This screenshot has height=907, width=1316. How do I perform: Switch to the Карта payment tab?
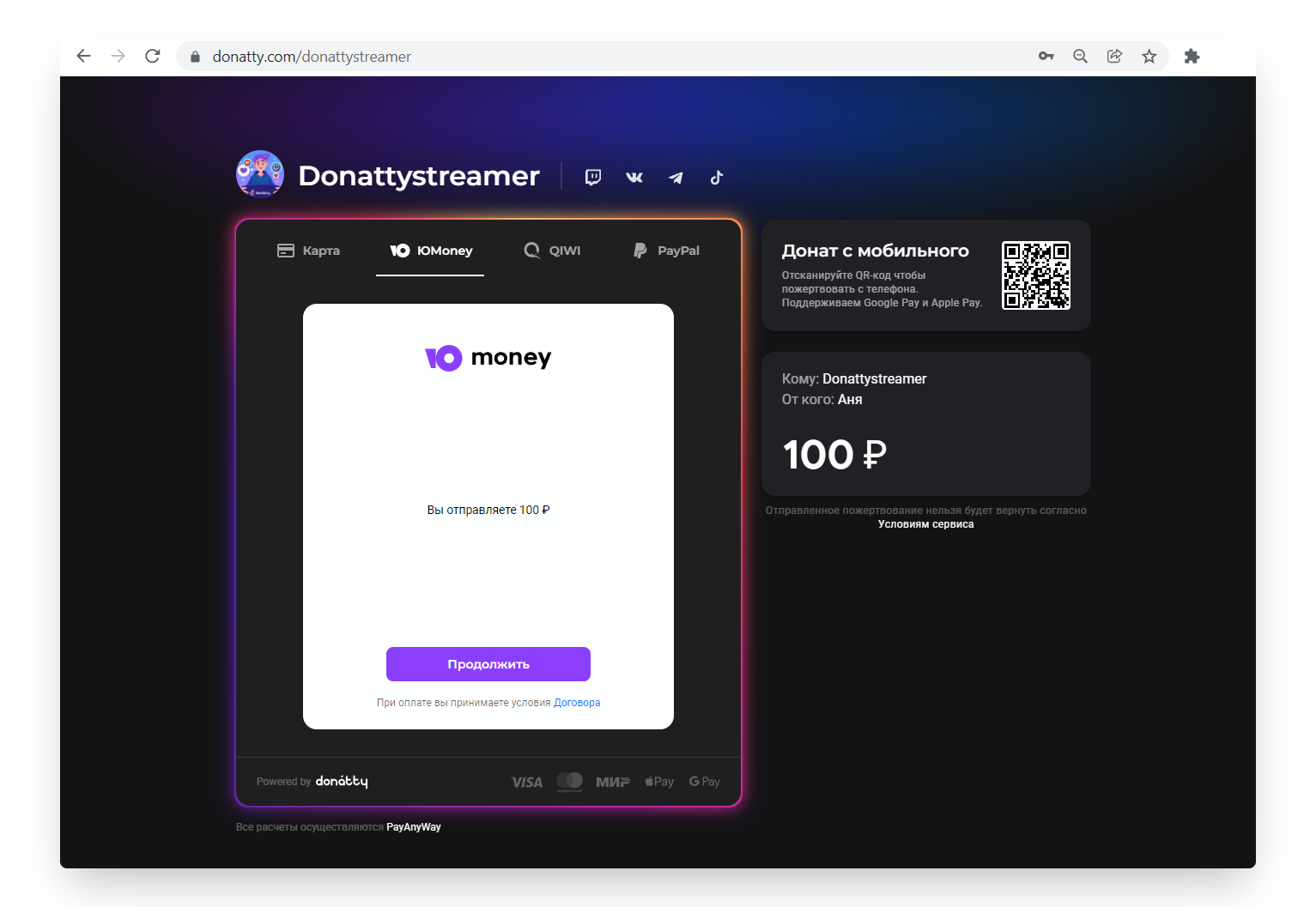(308, 251)
